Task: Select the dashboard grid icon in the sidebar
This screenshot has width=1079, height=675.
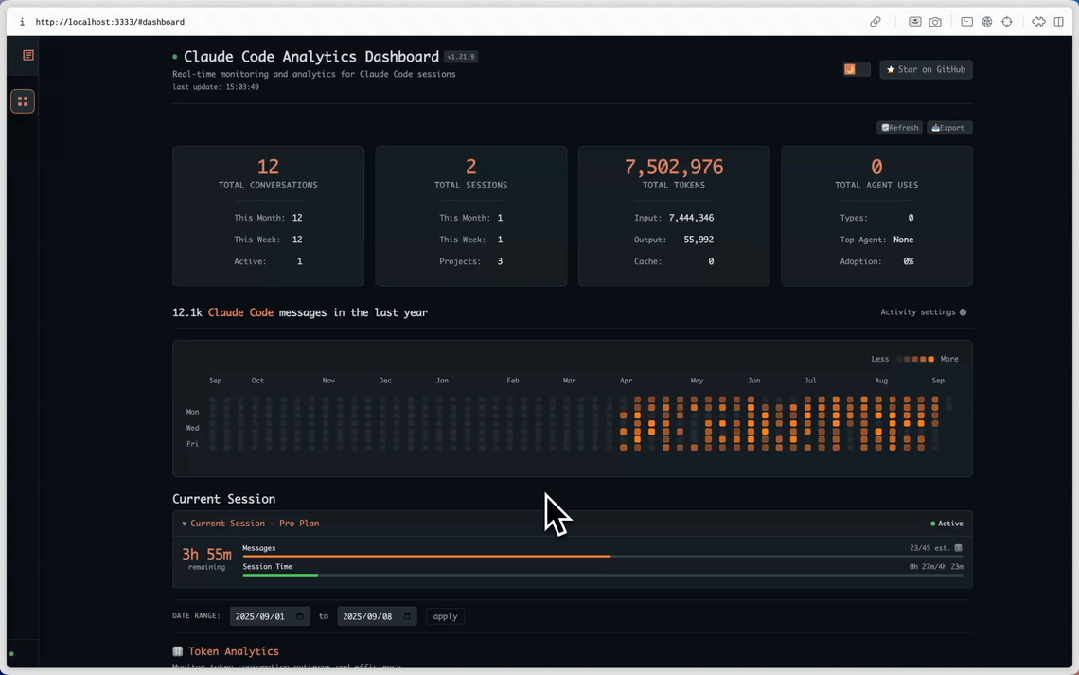Action: pyautogui.click(x=22, y=101)
